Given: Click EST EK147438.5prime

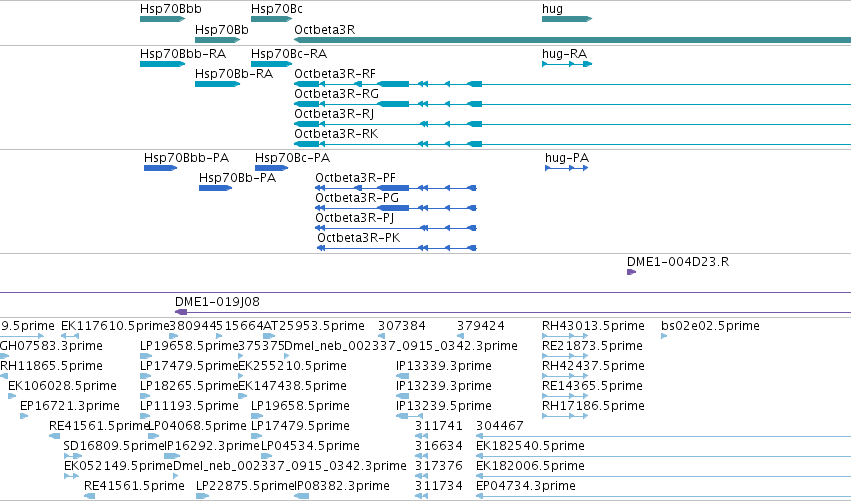Looking at the screenshot, I should coord(293,386).
